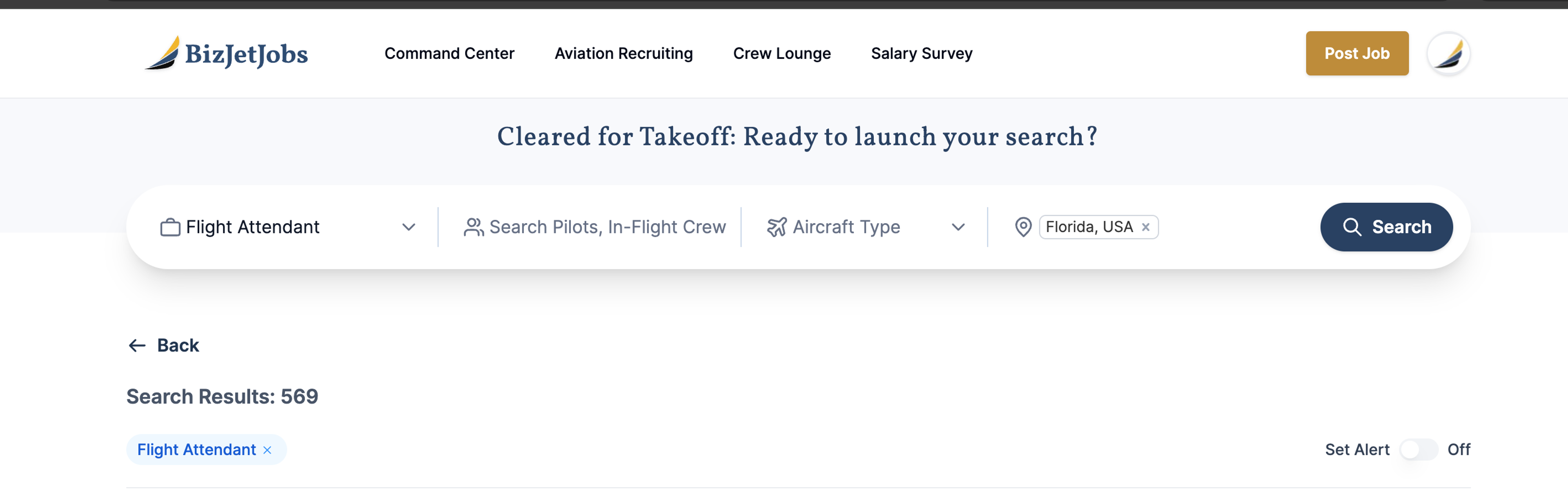Toggle the Set Alert switch
The height and width of the screenshot is (499, 1568).
click(1418, 450)
